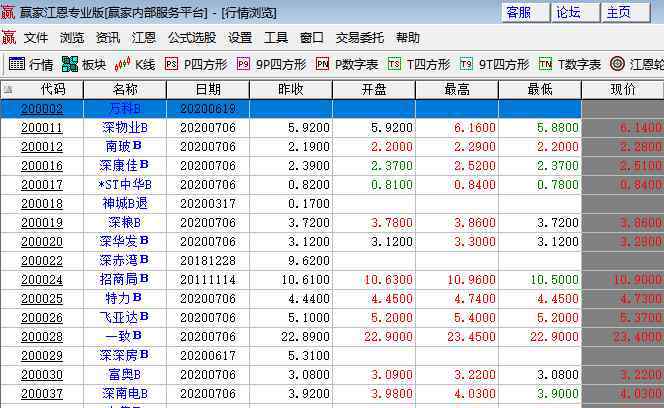The height and width of the screenshot is (408, 664).
Task: Open stock code 200030 link
Action: tap(42, 375)
